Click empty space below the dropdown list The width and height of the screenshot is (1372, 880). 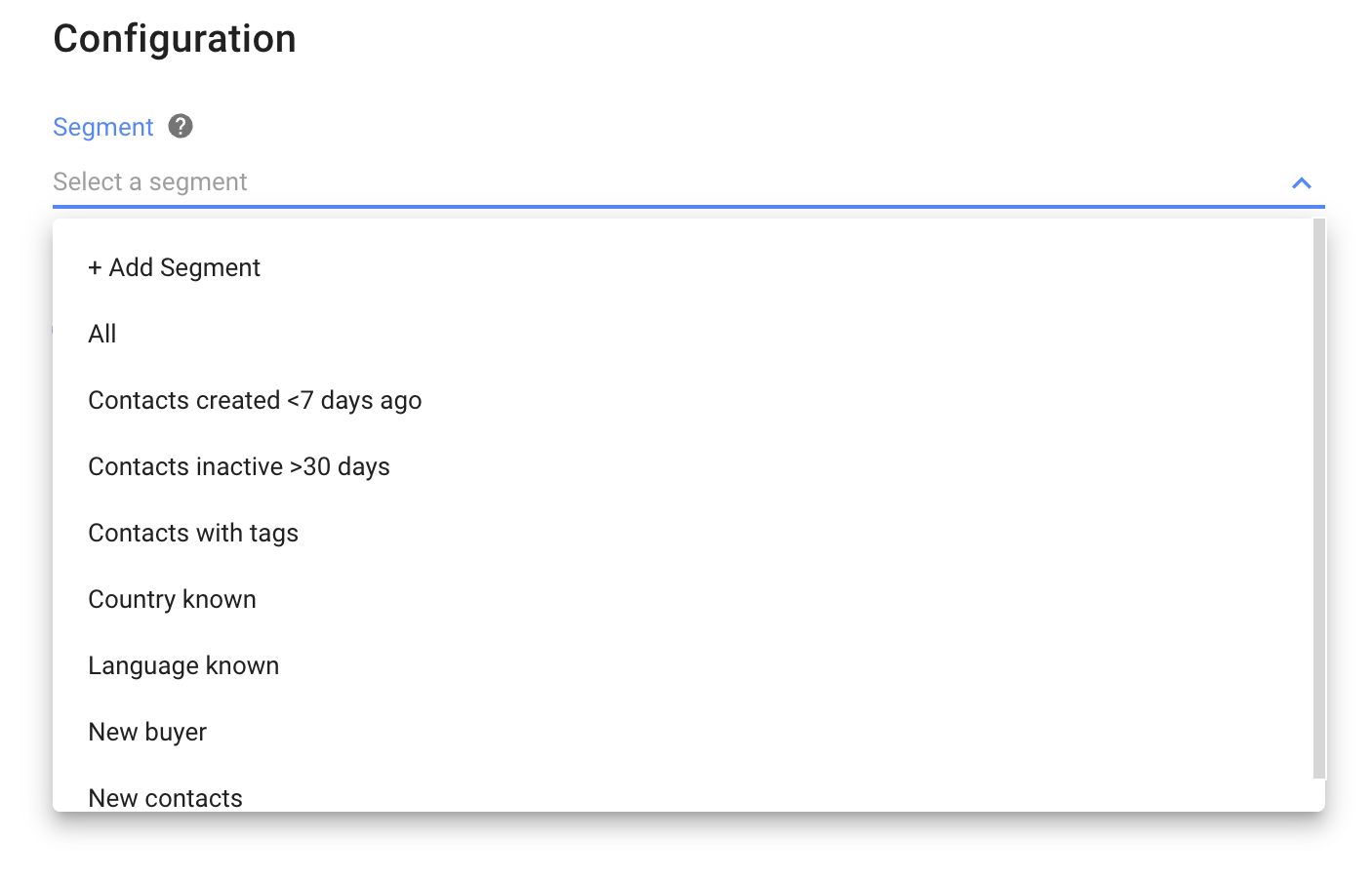coord(683,847)
